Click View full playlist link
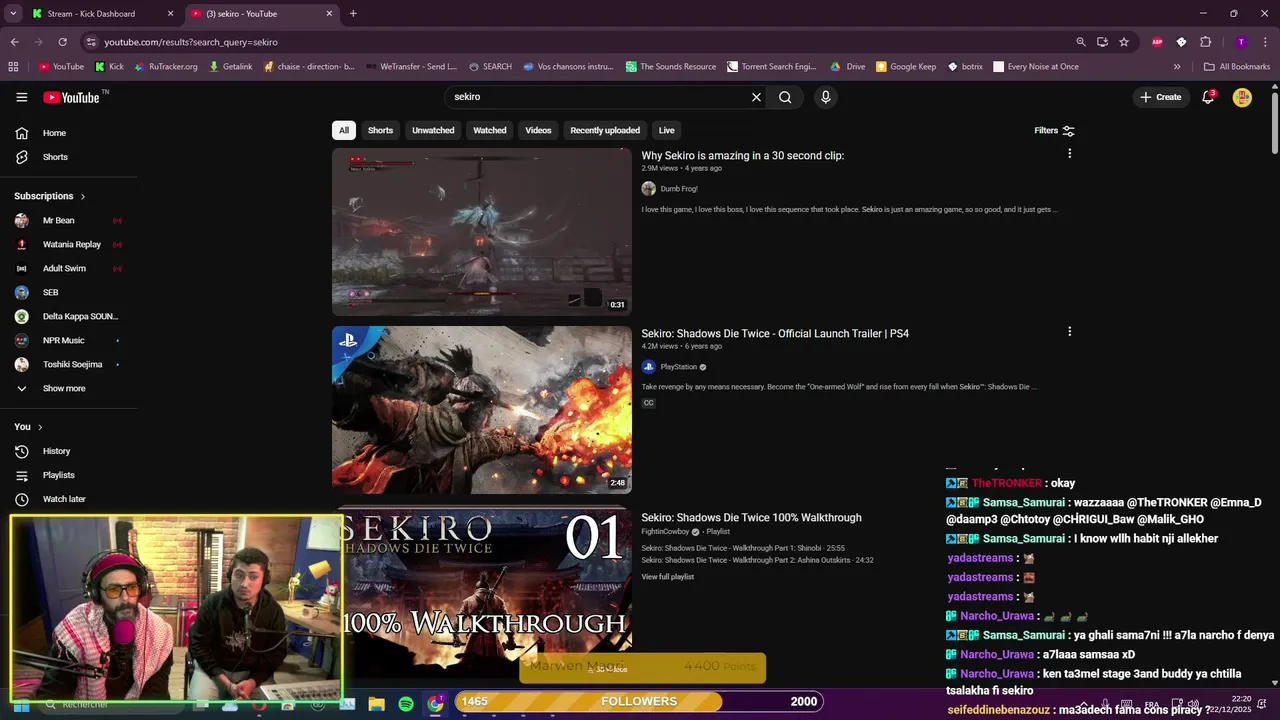The width and height of the screenshot is (1280, 720). click(667, 577)
